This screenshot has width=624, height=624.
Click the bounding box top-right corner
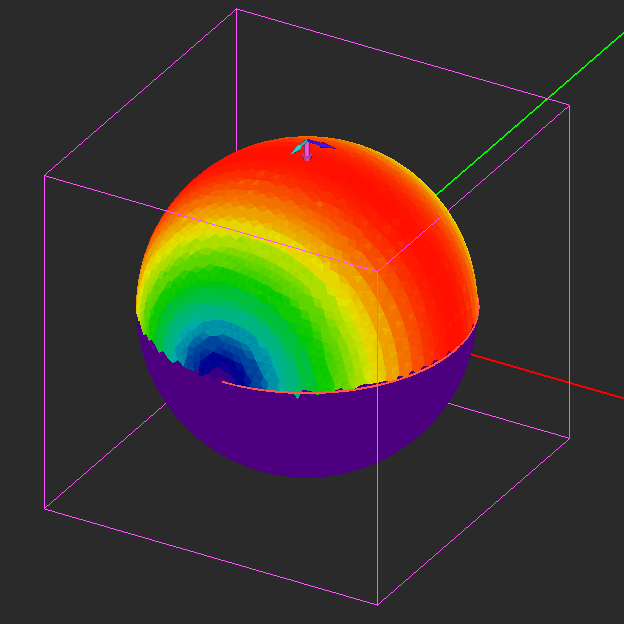569,105
